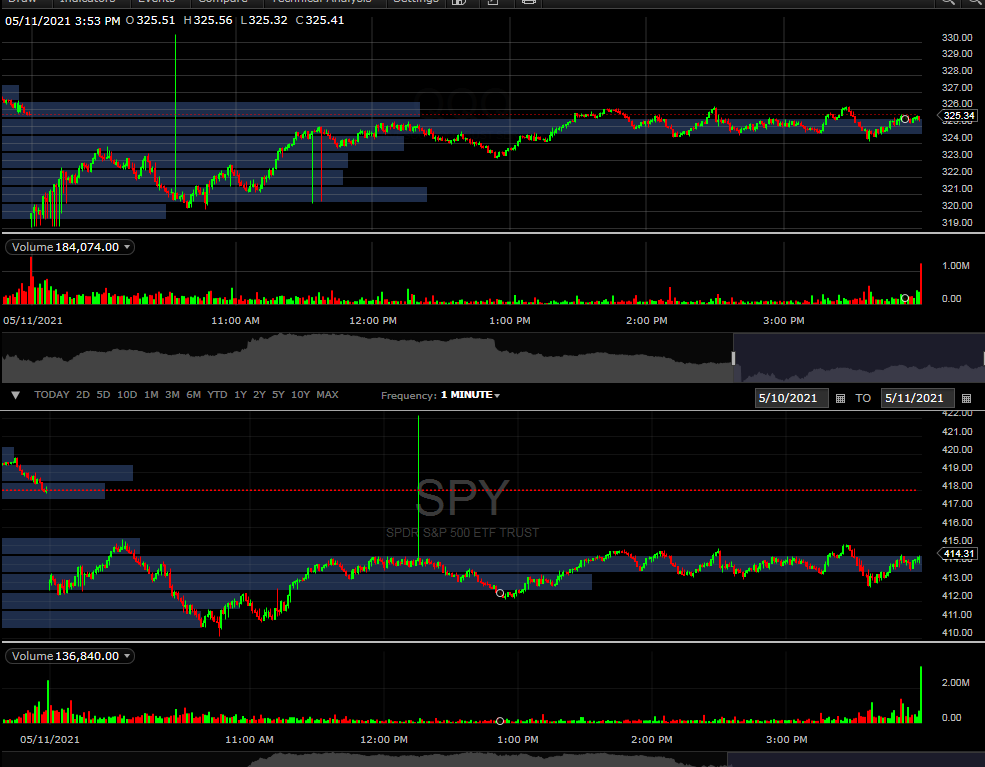
Task: Open the end date calendar picker icon
Action: click(x=967, y=398)
